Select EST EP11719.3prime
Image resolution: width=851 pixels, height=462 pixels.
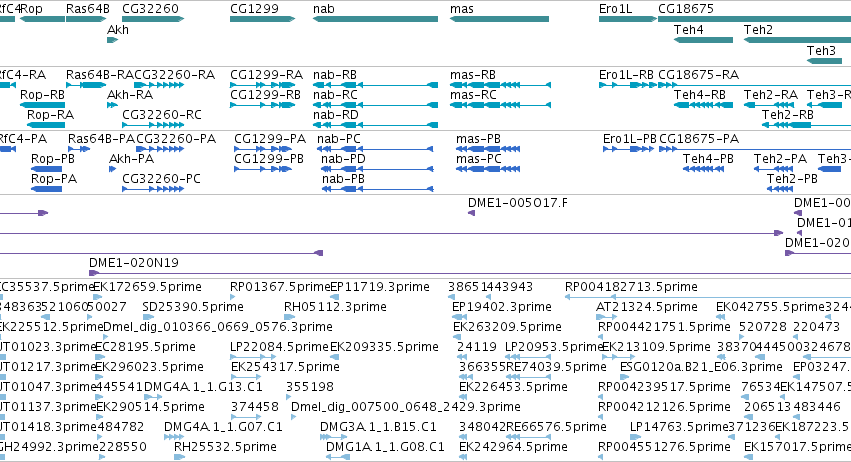(x=335, y=297)
